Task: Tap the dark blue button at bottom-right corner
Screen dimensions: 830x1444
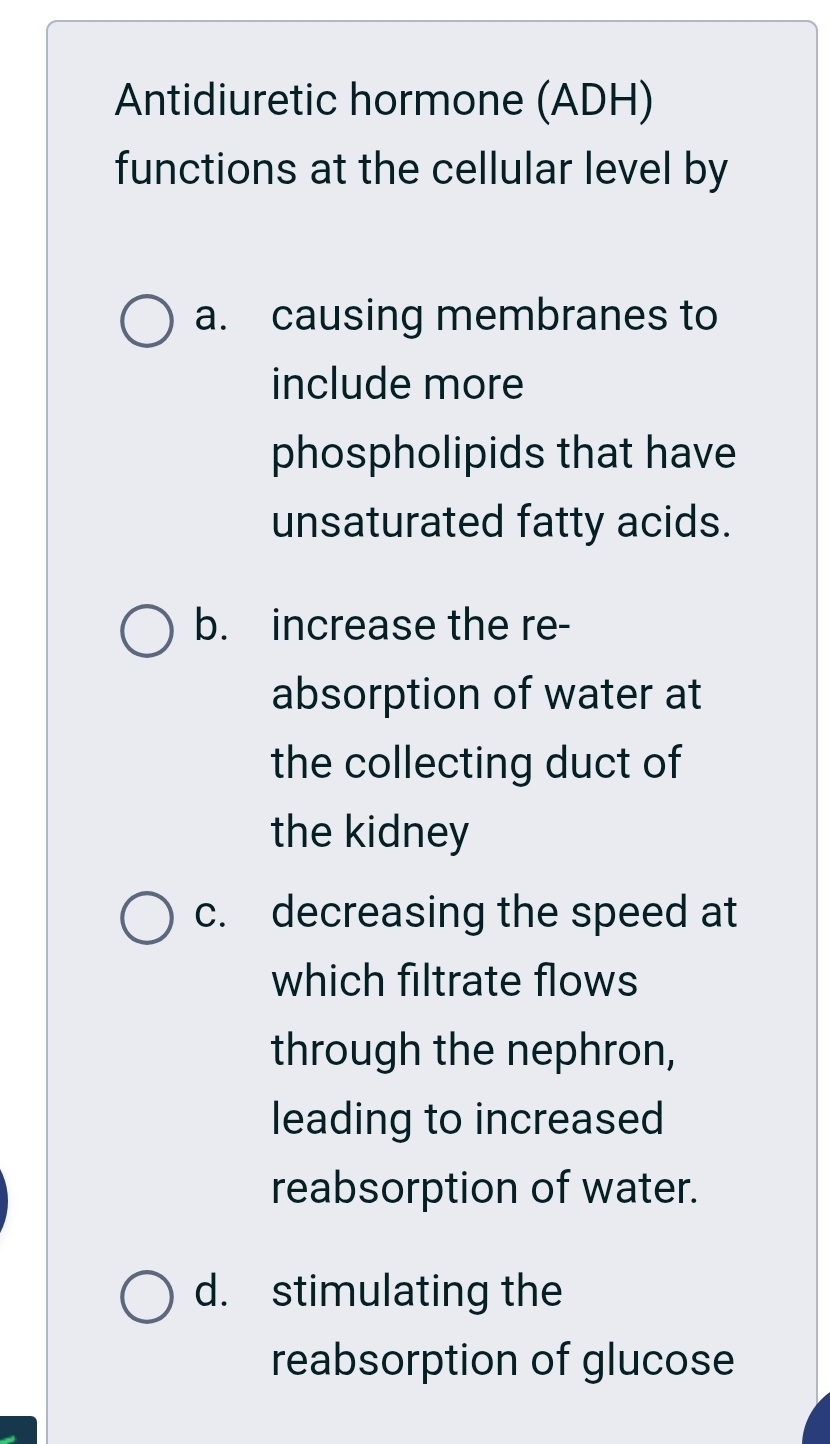Action: [x=819, y=1420]
